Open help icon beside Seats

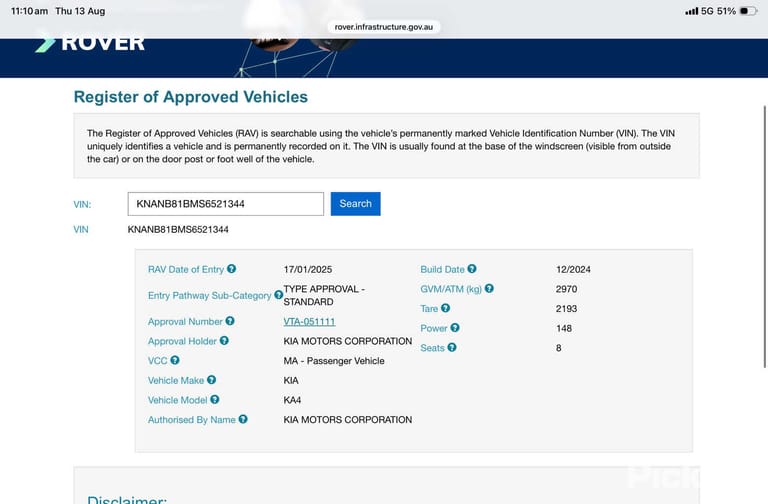click(452, 347)
